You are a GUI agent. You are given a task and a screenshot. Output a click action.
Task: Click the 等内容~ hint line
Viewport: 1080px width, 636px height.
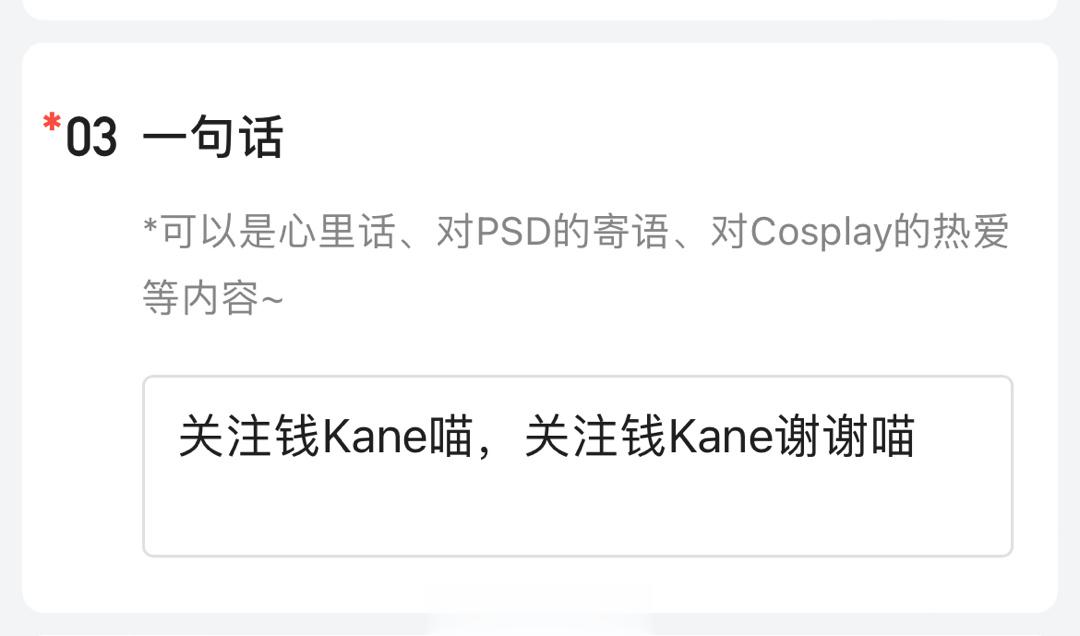pos(213,298)
